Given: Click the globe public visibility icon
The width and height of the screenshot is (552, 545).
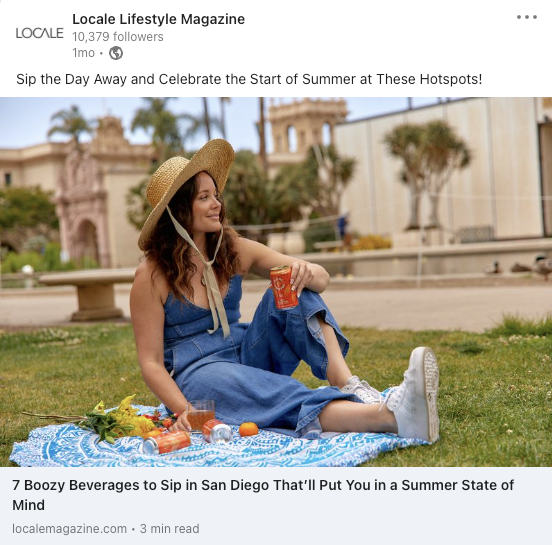Looking at the screenshot, I should [x=116, y=53].
